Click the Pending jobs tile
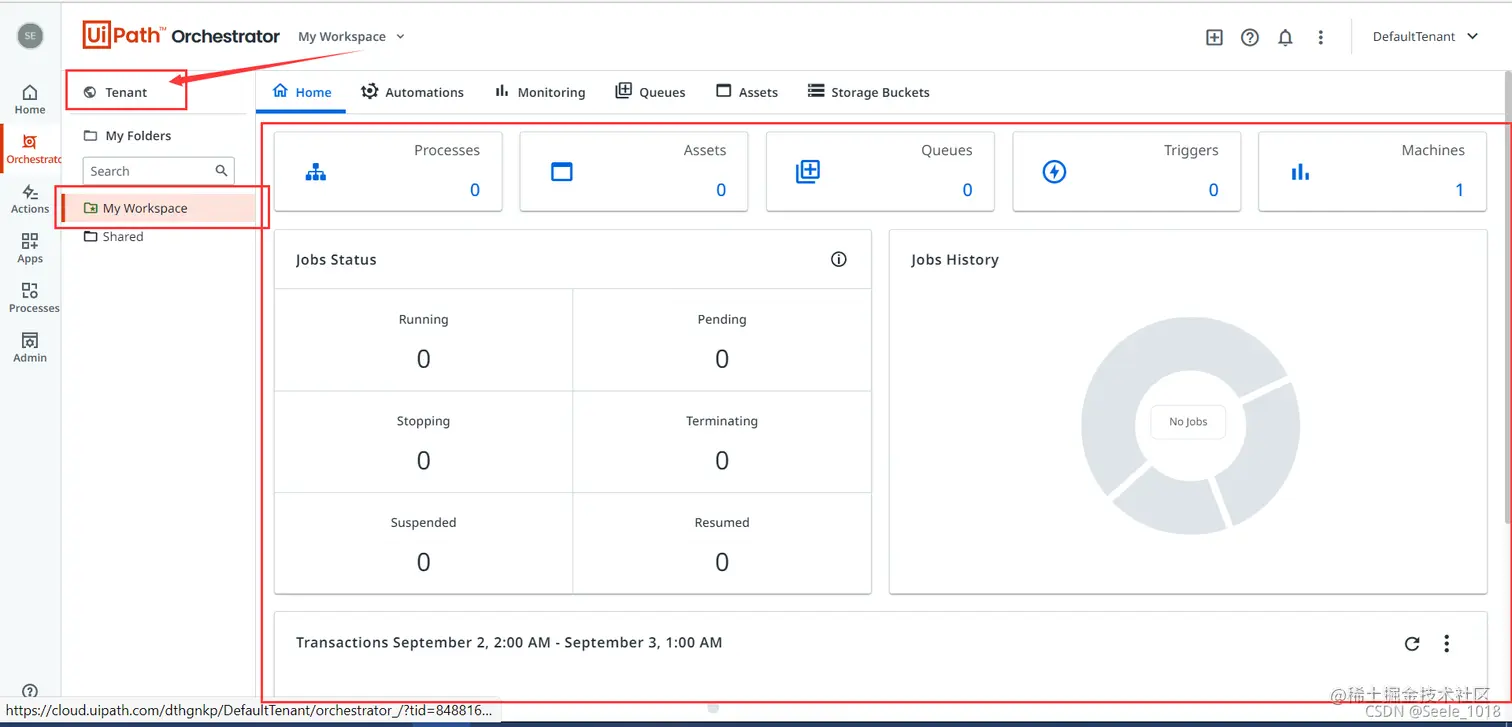Image resolution: width=1512 pixels, height=727 pixels. pos(722,340)
